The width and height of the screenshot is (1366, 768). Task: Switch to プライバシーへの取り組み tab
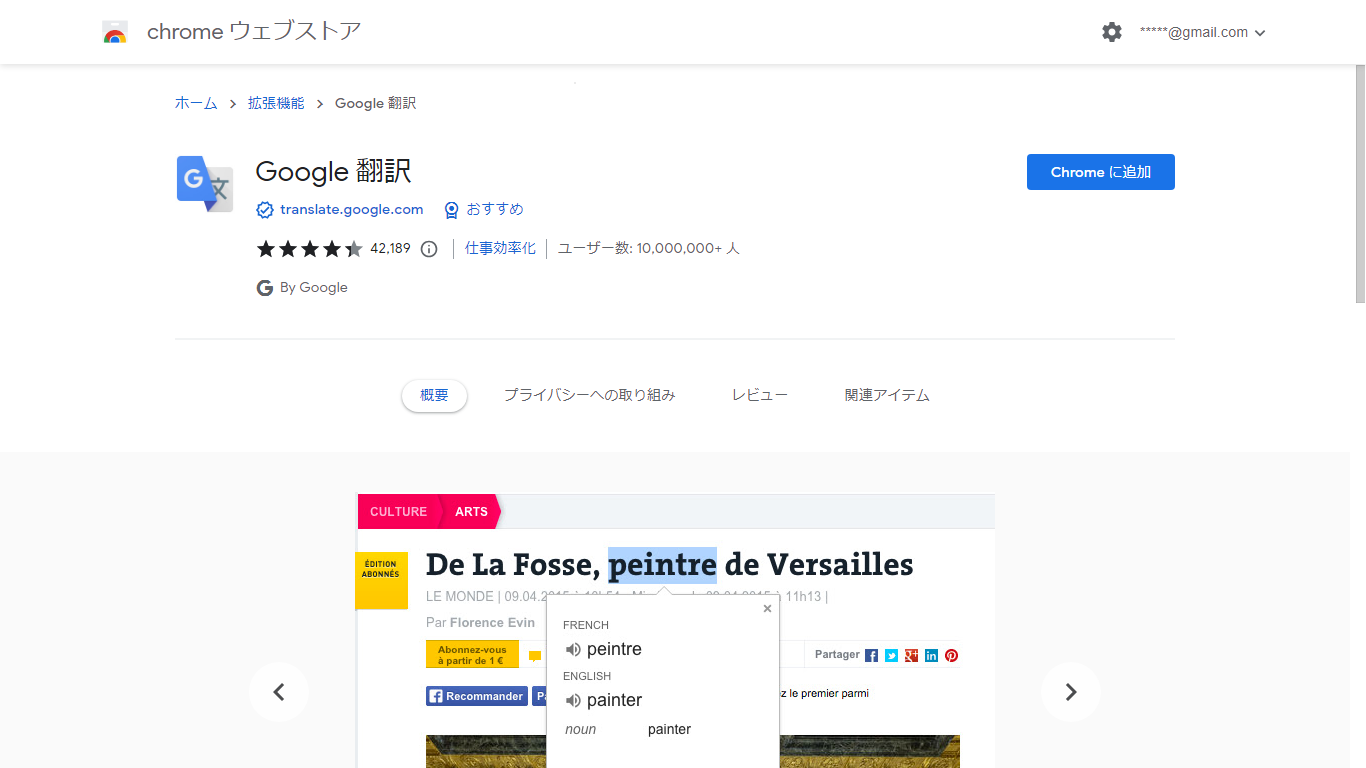click(590, 395)
